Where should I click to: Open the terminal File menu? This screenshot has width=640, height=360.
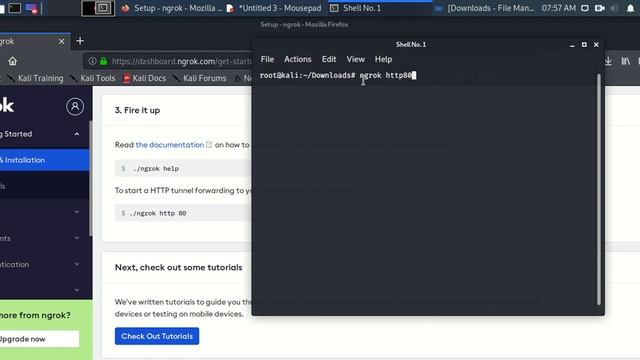click(x=267, y=59)
